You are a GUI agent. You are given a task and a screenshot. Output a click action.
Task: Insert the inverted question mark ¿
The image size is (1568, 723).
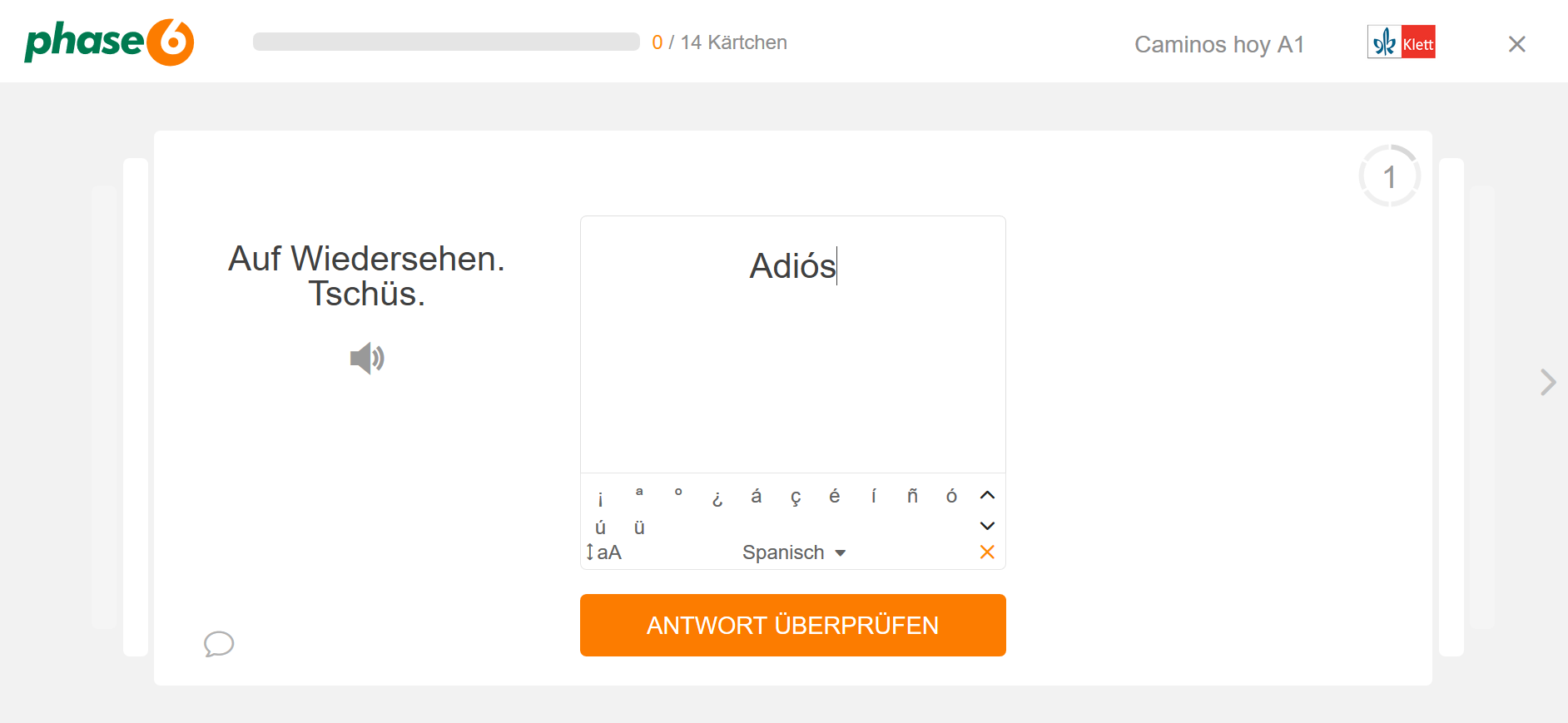tap(717, 498)
